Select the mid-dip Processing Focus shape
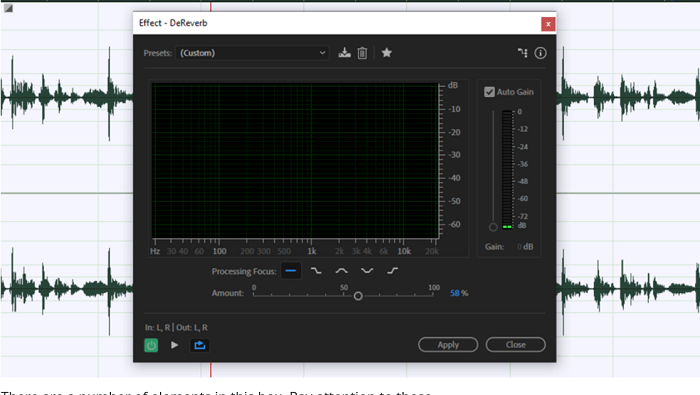 [x=367, y=271]
